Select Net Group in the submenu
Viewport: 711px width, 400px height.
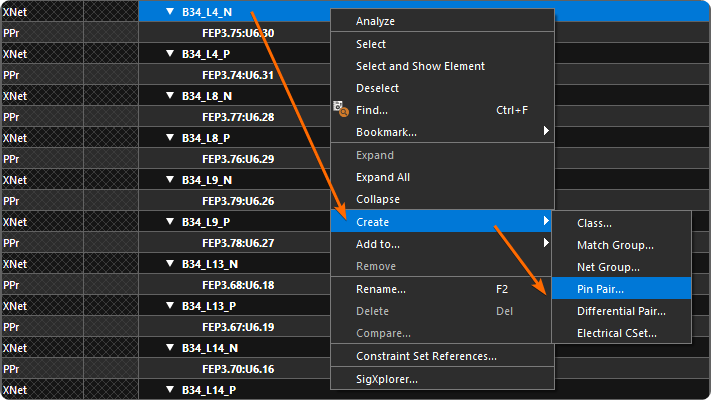click(608, 267)
